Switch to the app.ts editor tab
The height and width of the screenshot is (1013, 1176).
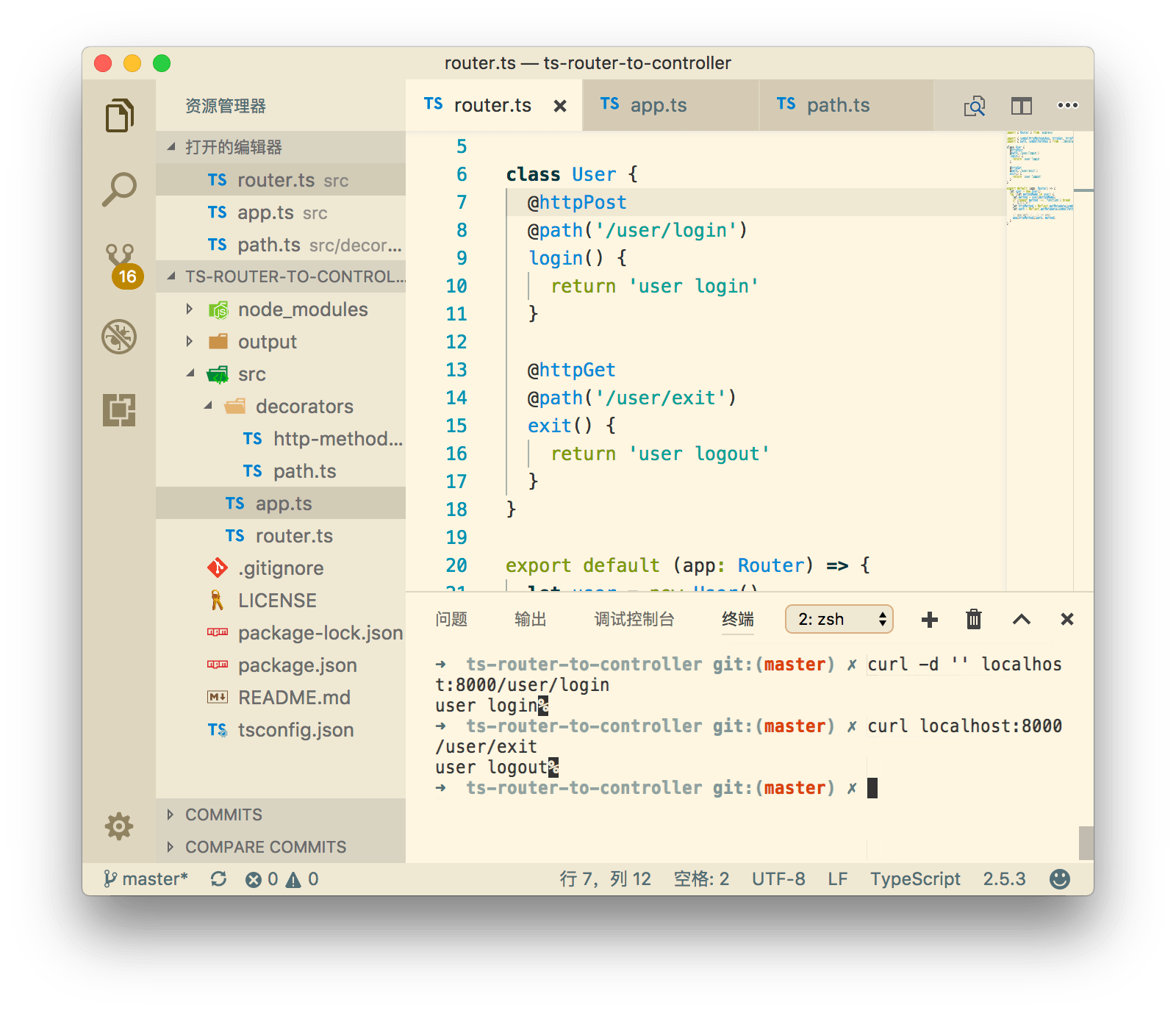(x=670, y=105)
